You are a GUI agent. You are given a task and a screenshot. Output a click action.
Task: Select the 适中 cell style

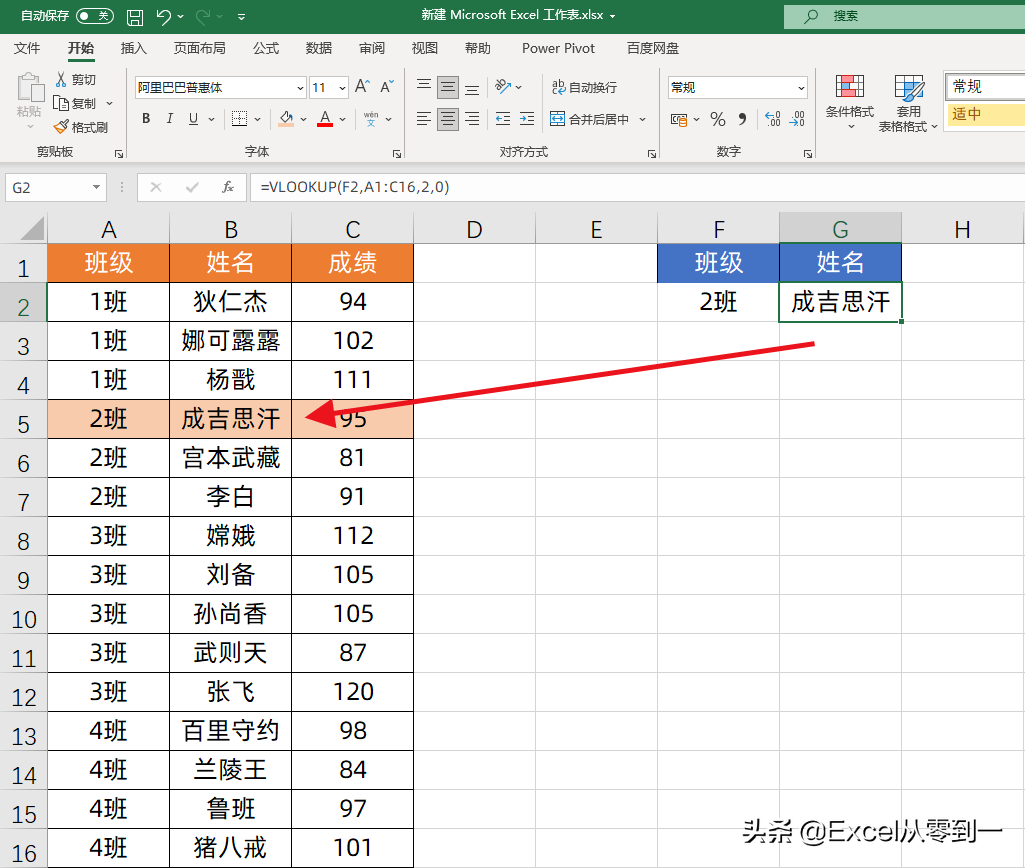pos(985,114)
